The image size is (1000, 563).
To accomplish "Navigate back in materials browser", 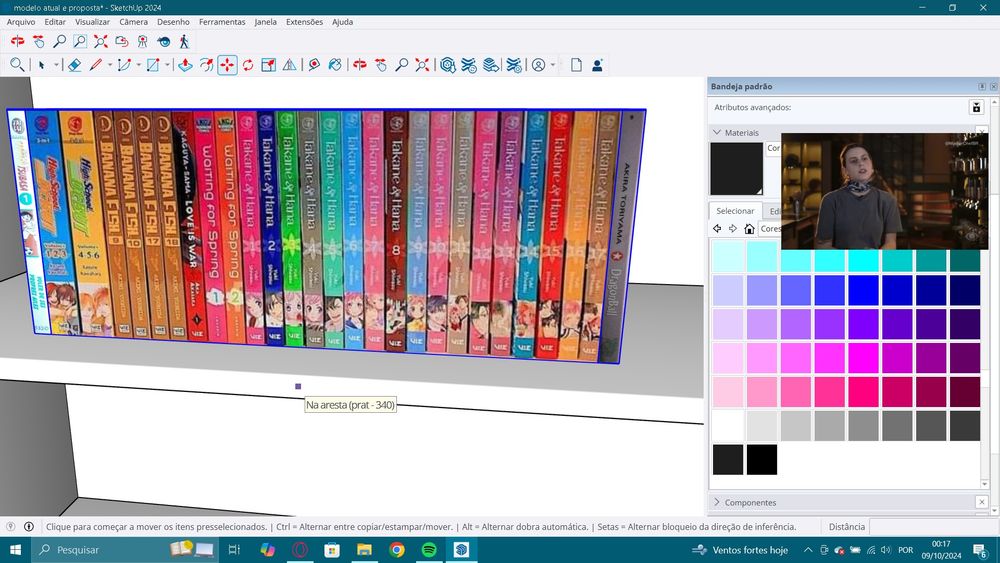I will pos(717,228).
